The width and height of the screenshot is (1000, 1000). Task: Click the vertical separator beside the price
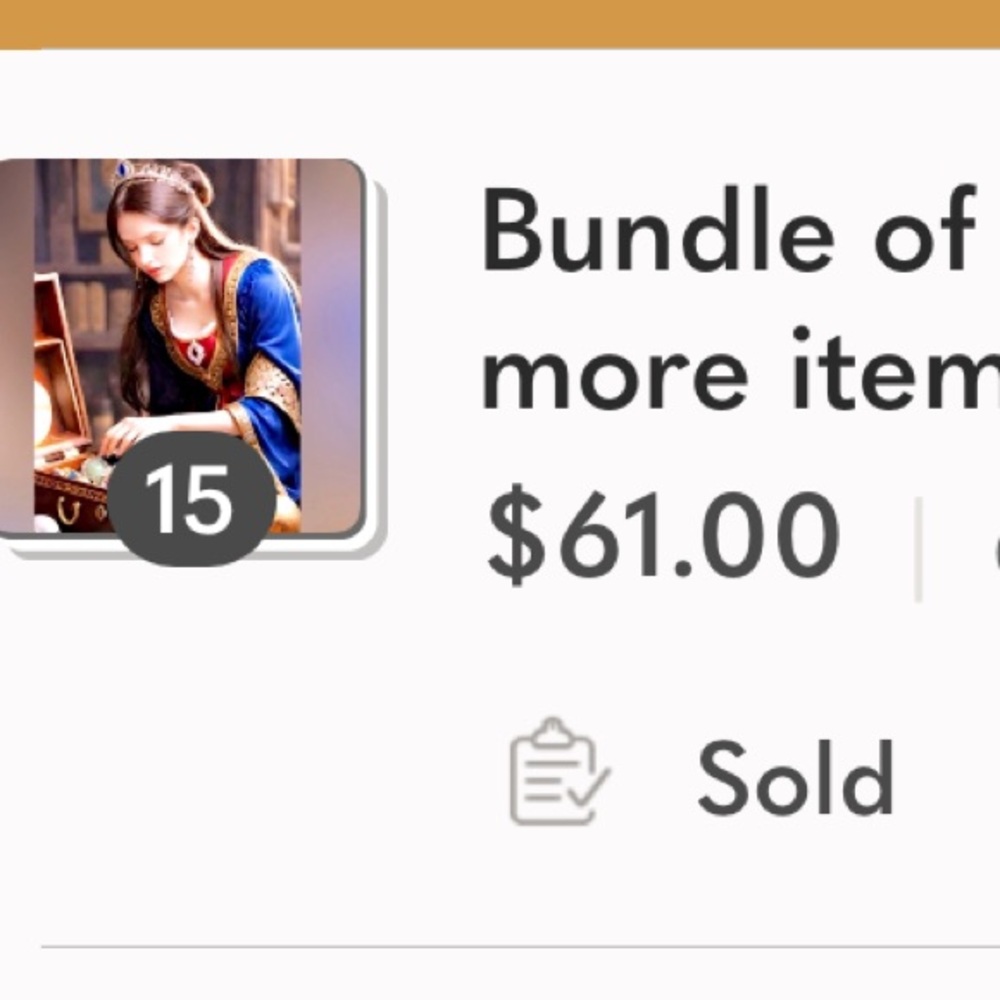tap(918, 550)
